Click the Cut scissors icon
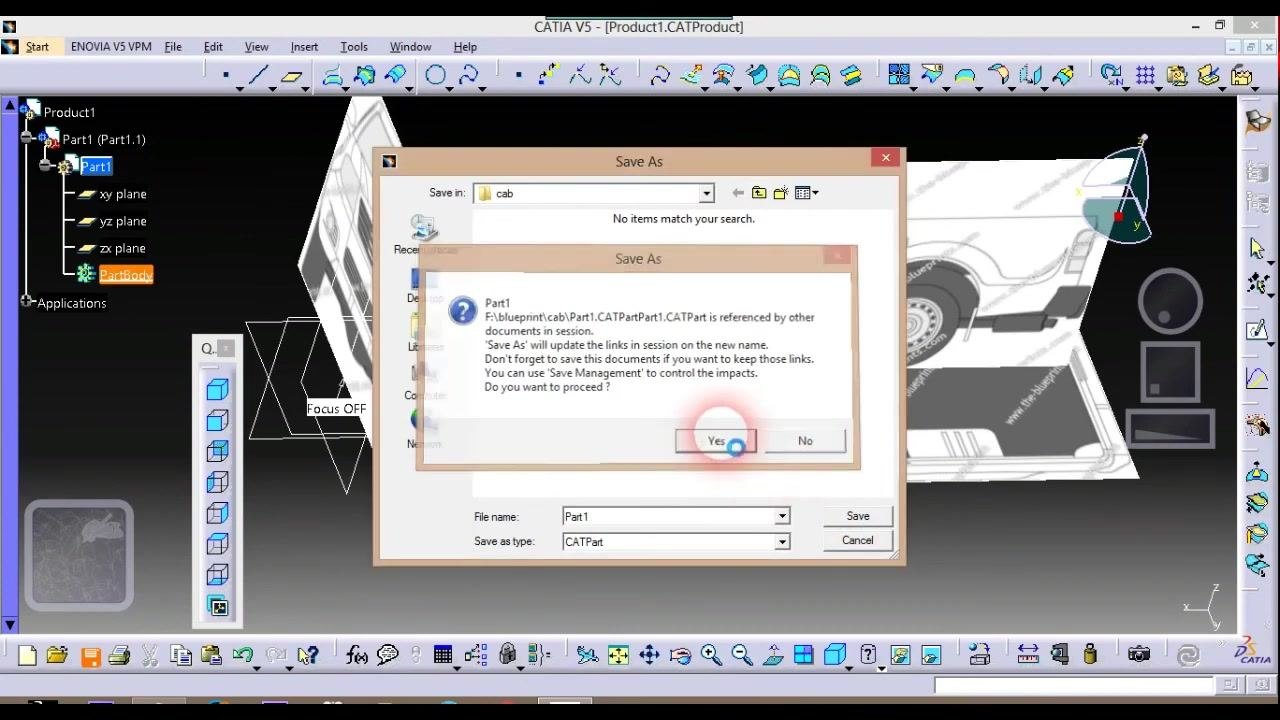 click(x=150, y=656)
